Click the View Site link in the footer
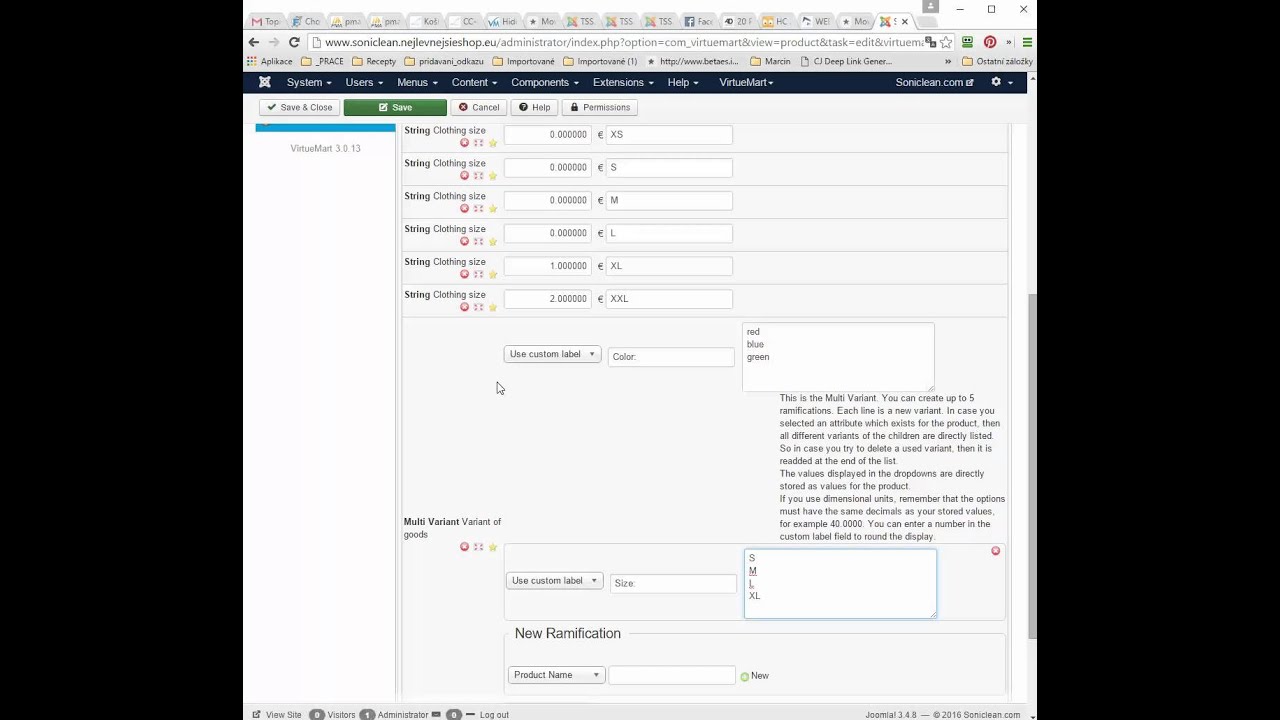The height and width of the screenshot is (720, 1280). [x=277, y=715]
